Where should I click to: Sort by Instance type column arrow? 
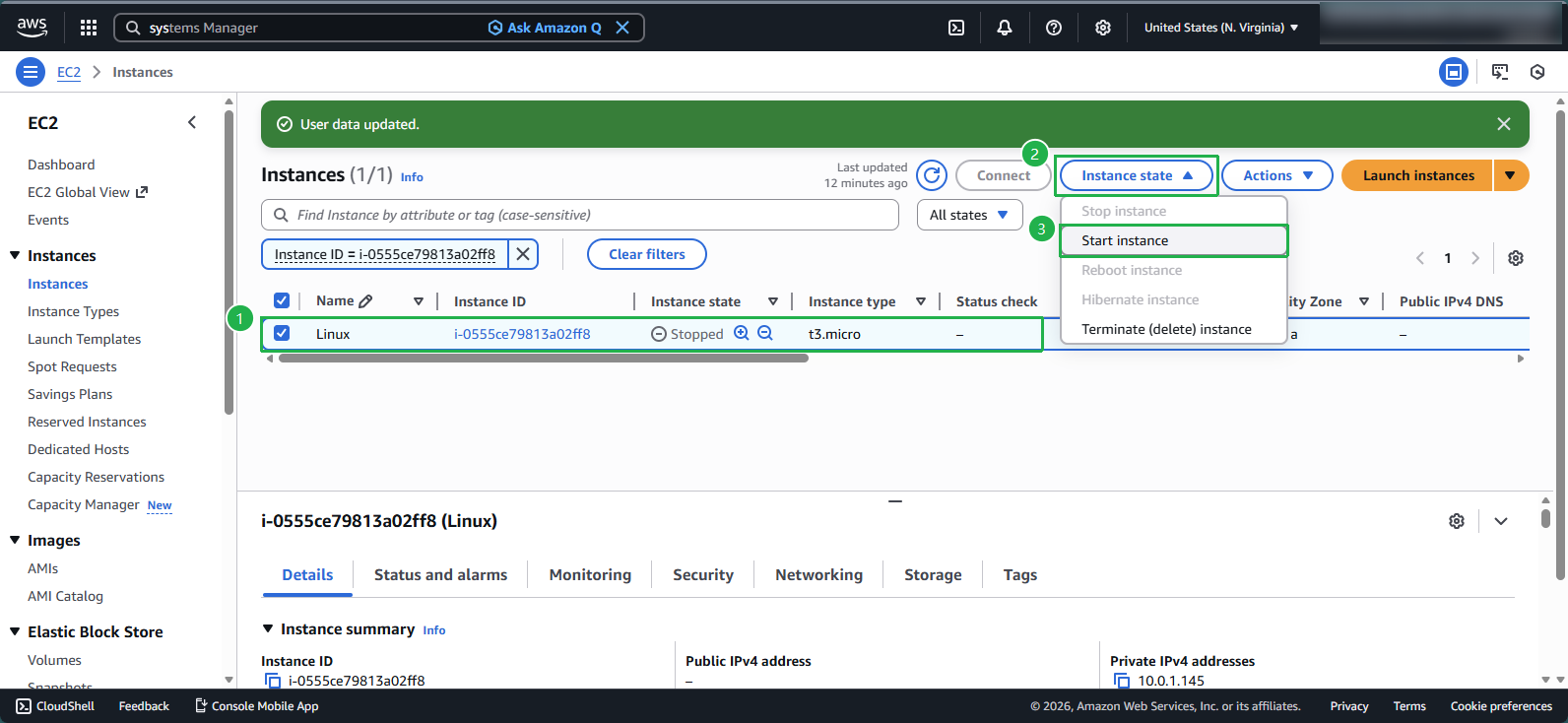(921, 301)
